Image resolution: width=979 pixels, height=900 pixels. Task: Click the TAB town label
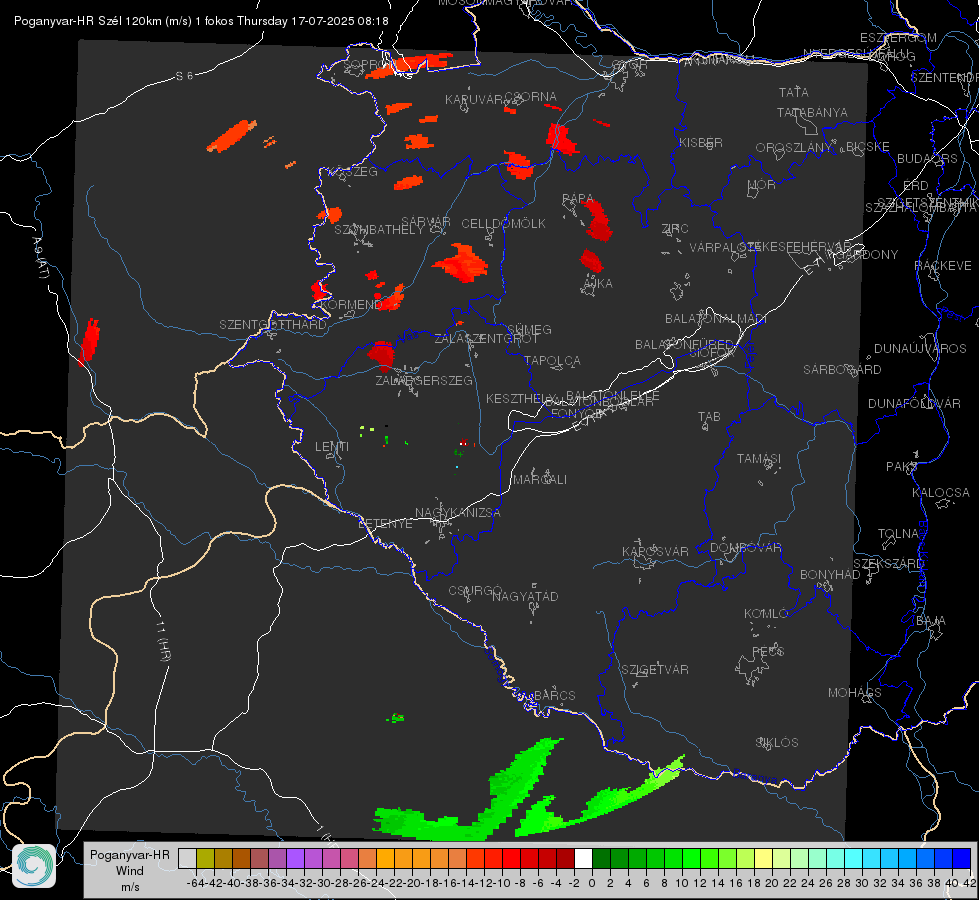click(x=709, y=416)
